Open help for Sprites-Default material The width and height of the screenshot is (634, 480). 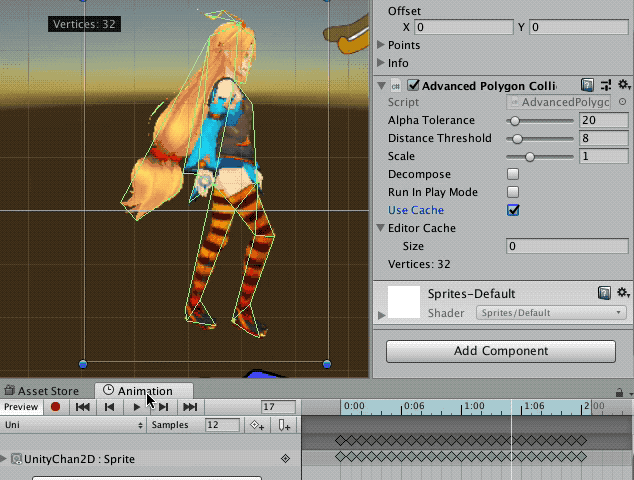coord(604,293)
